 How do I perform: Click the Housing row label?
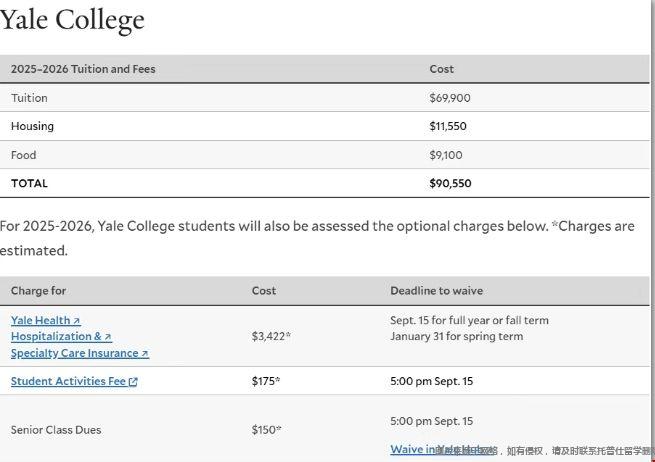point(32,126)
